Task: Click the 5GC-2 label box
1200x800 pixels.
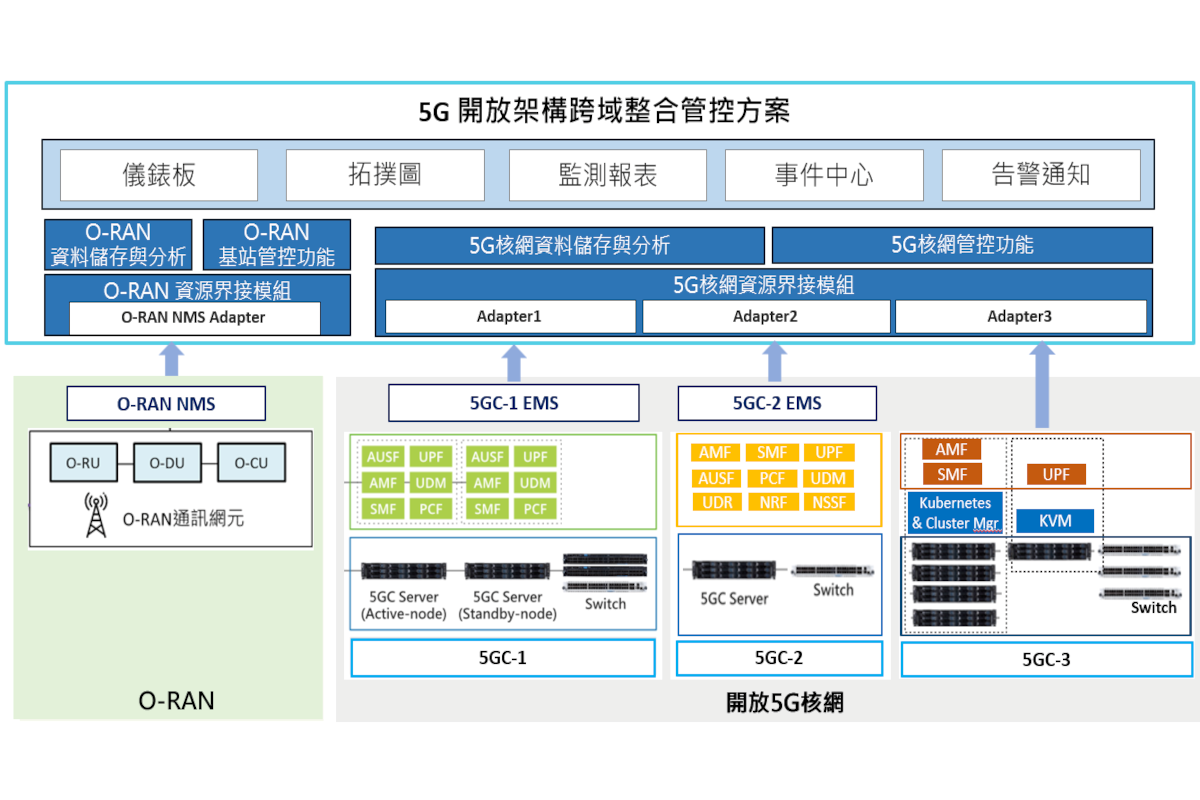Action: click(x=779, y=658)
